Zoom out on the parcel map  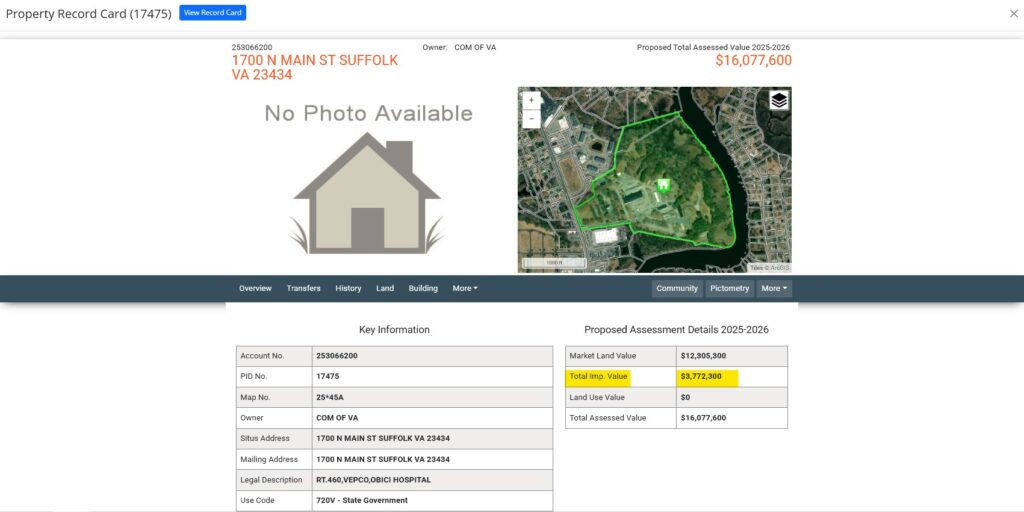[531, 119]
